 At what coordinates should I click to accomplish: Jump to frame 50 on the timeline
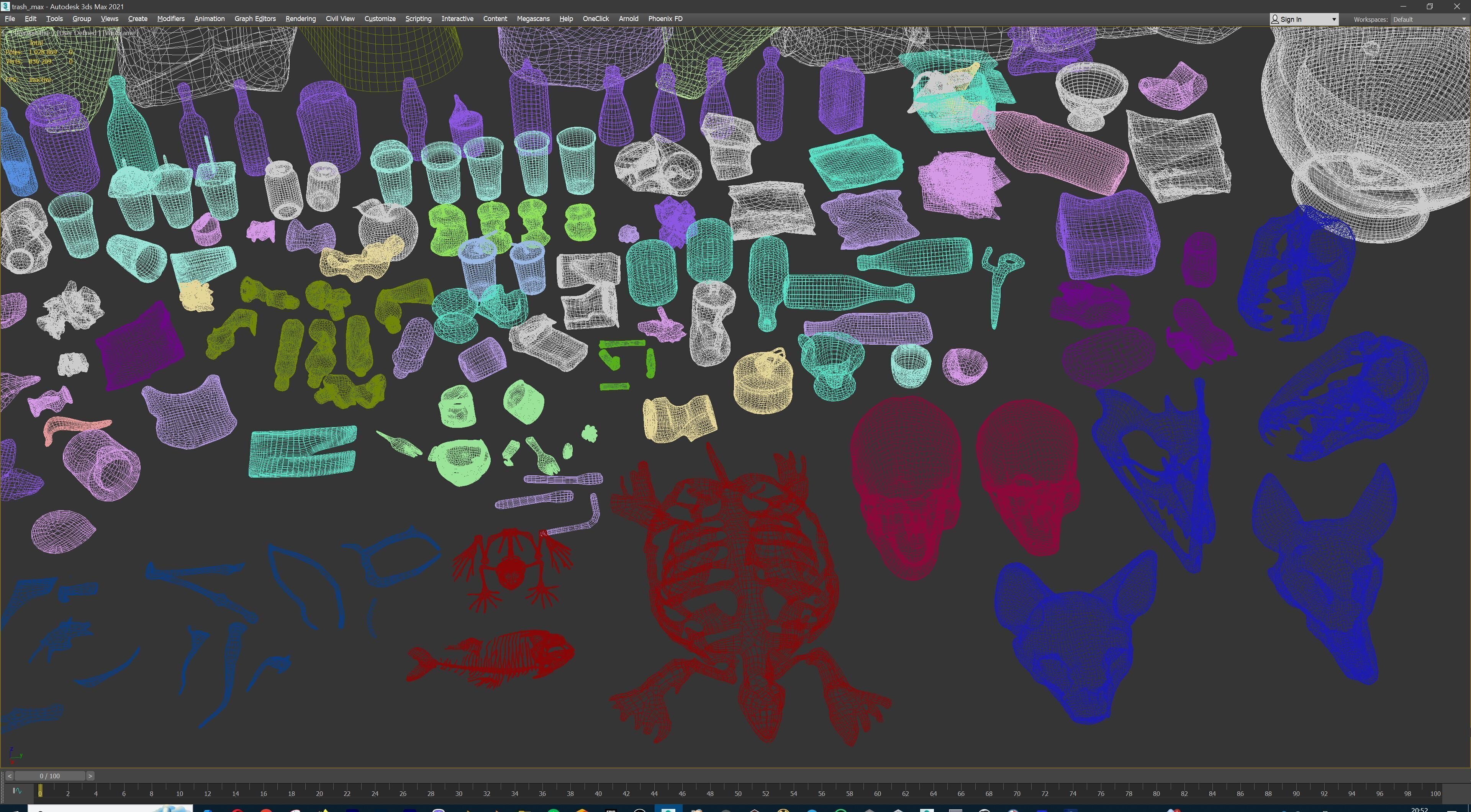pos(738,793)
